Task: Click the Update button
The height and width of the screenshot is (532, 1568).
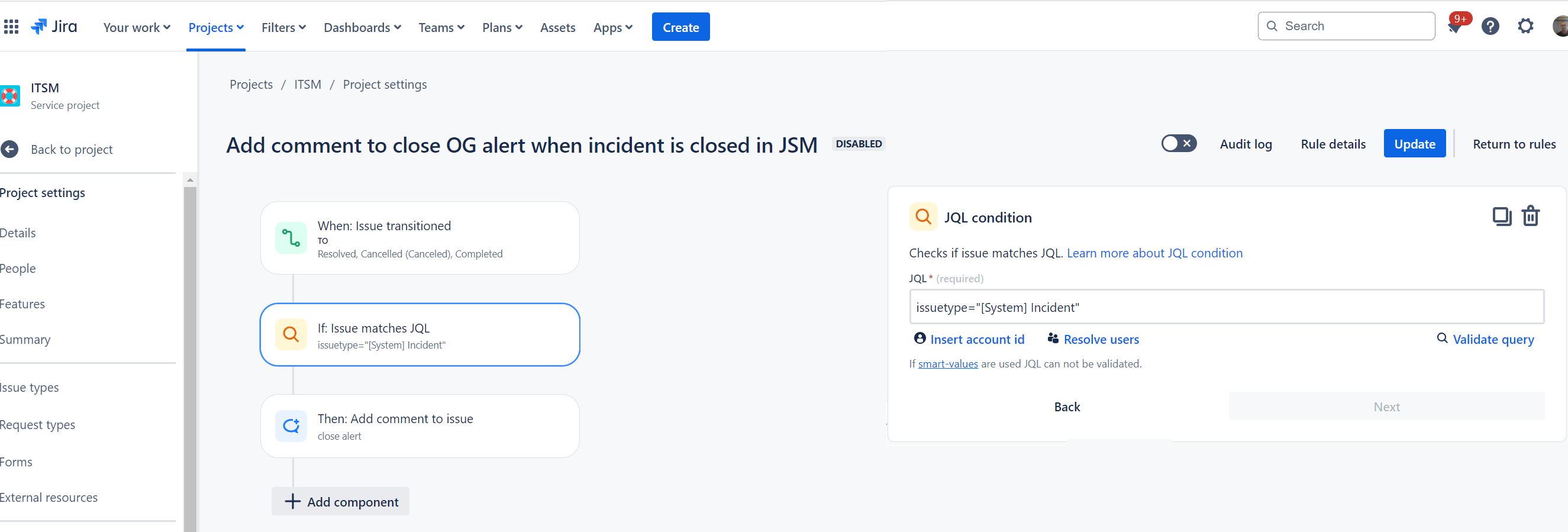Action: click(1415, 144)
